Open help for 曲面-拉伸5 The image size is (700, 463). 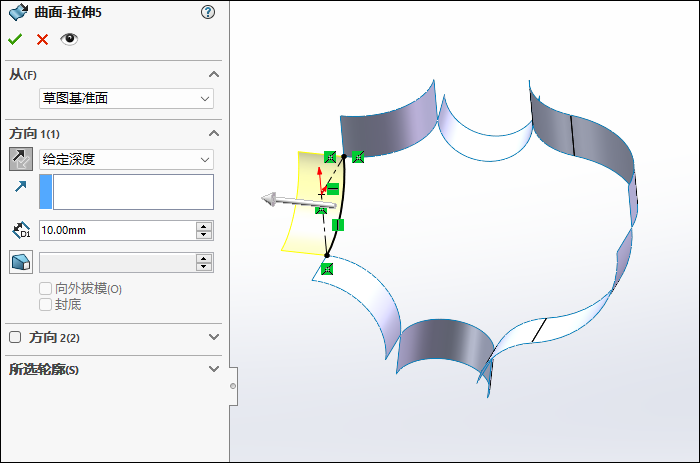[x=208, y=12]
